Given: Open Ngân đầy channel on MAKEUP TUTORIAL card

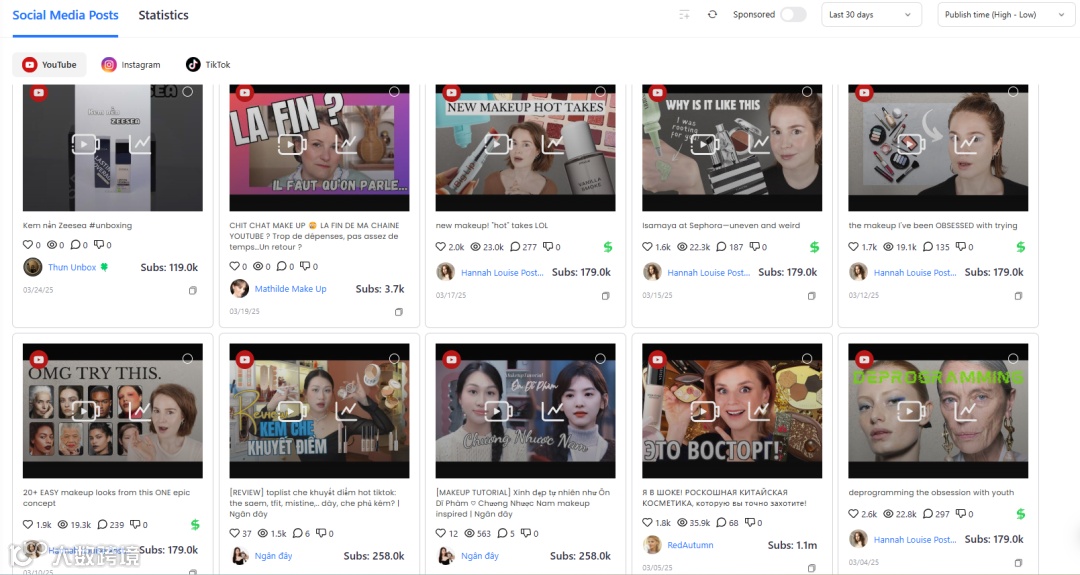Looking at the screenshot, I should coord(480,556).
